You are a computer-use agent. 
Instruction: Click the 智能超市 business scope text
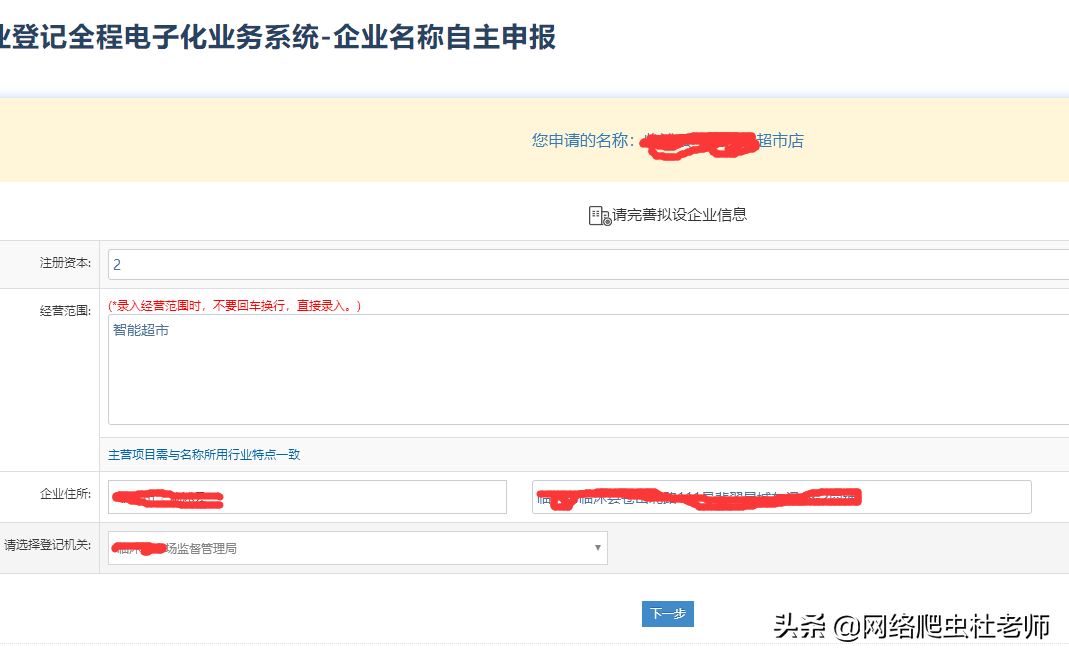(x=140, y=330)
